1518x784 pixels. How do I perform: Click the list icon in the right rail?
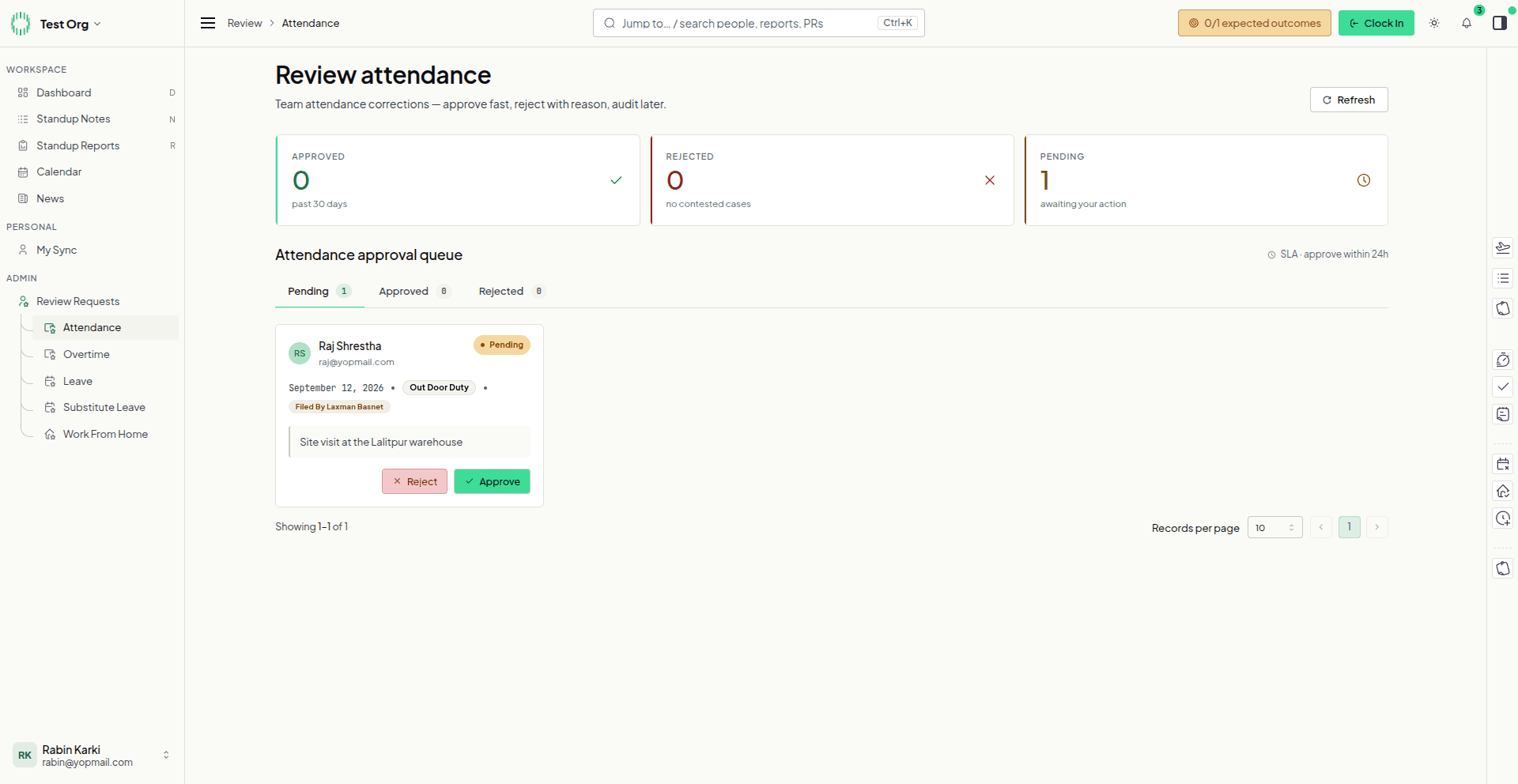click(x=1503, y=278)
